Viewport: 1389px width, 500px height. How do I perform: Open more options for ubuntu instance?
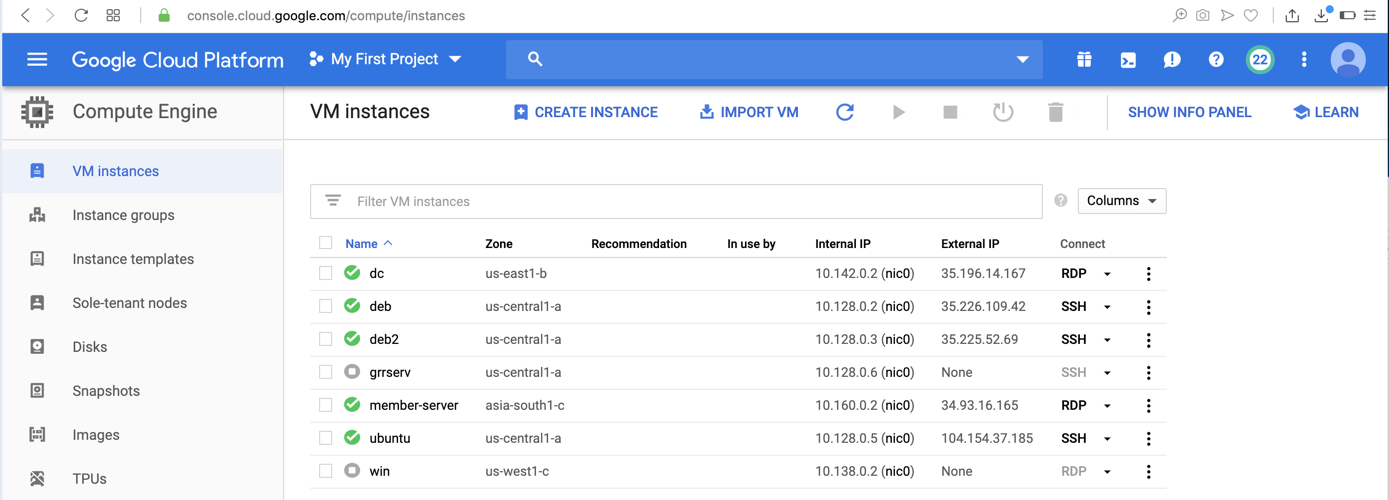tap(1148, 438)
